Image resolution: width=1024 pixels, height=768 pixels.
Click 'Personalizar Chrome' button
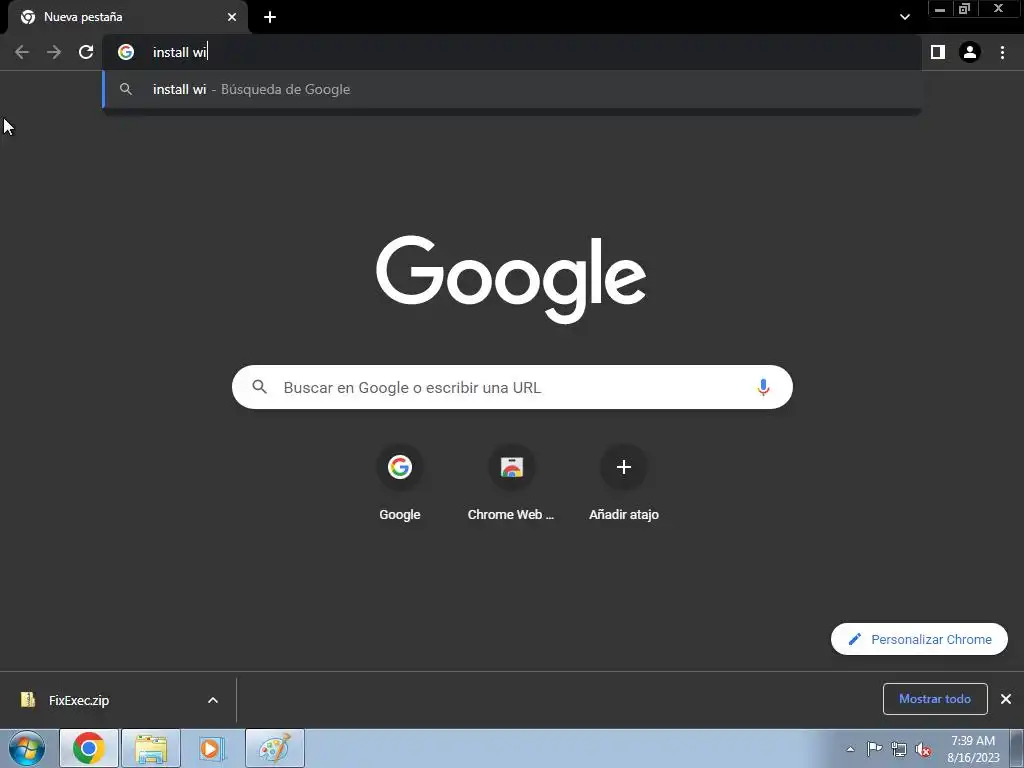pyautogui.click(x=919, y=639)
